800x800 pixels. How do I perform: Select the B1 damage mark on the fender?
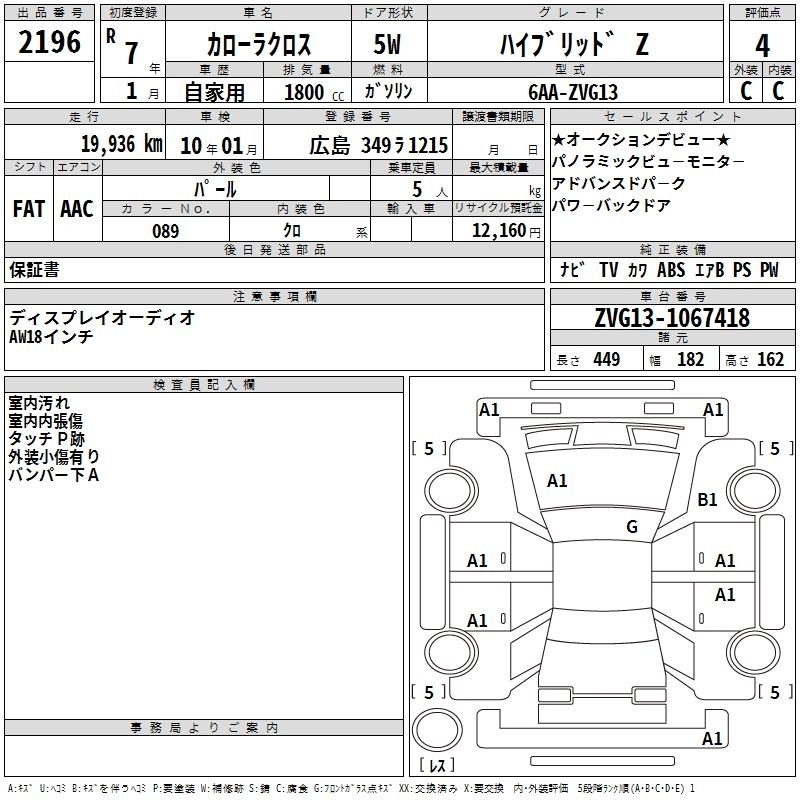tap(708, 499)
